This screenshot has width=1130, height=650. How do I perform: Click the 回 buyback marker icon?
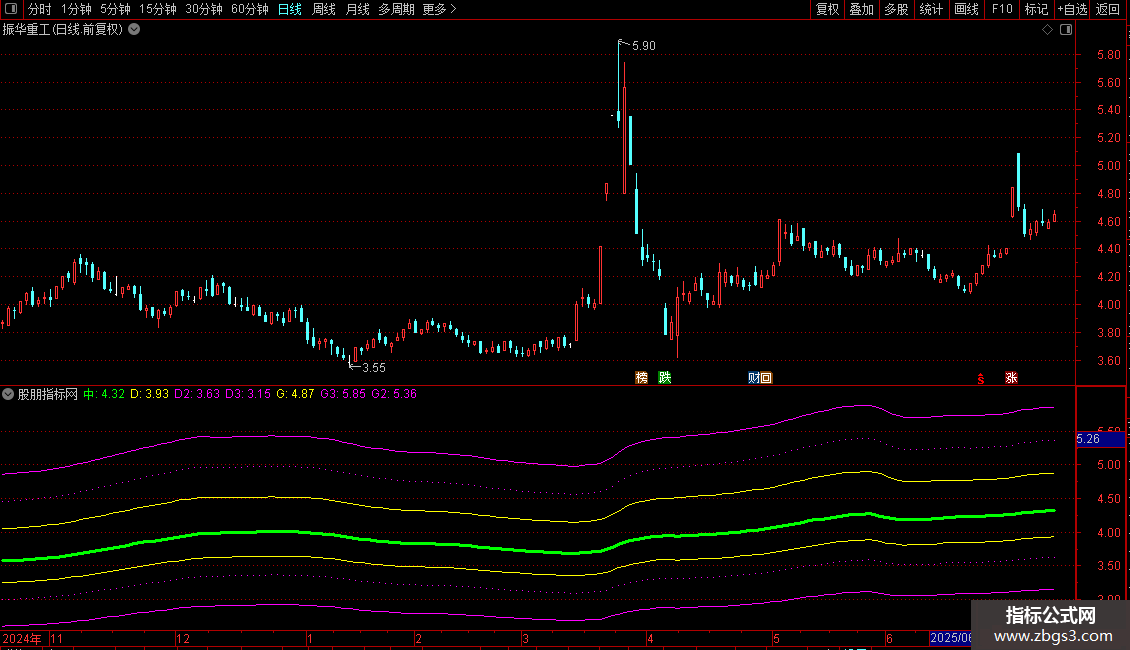click(766, 378)
